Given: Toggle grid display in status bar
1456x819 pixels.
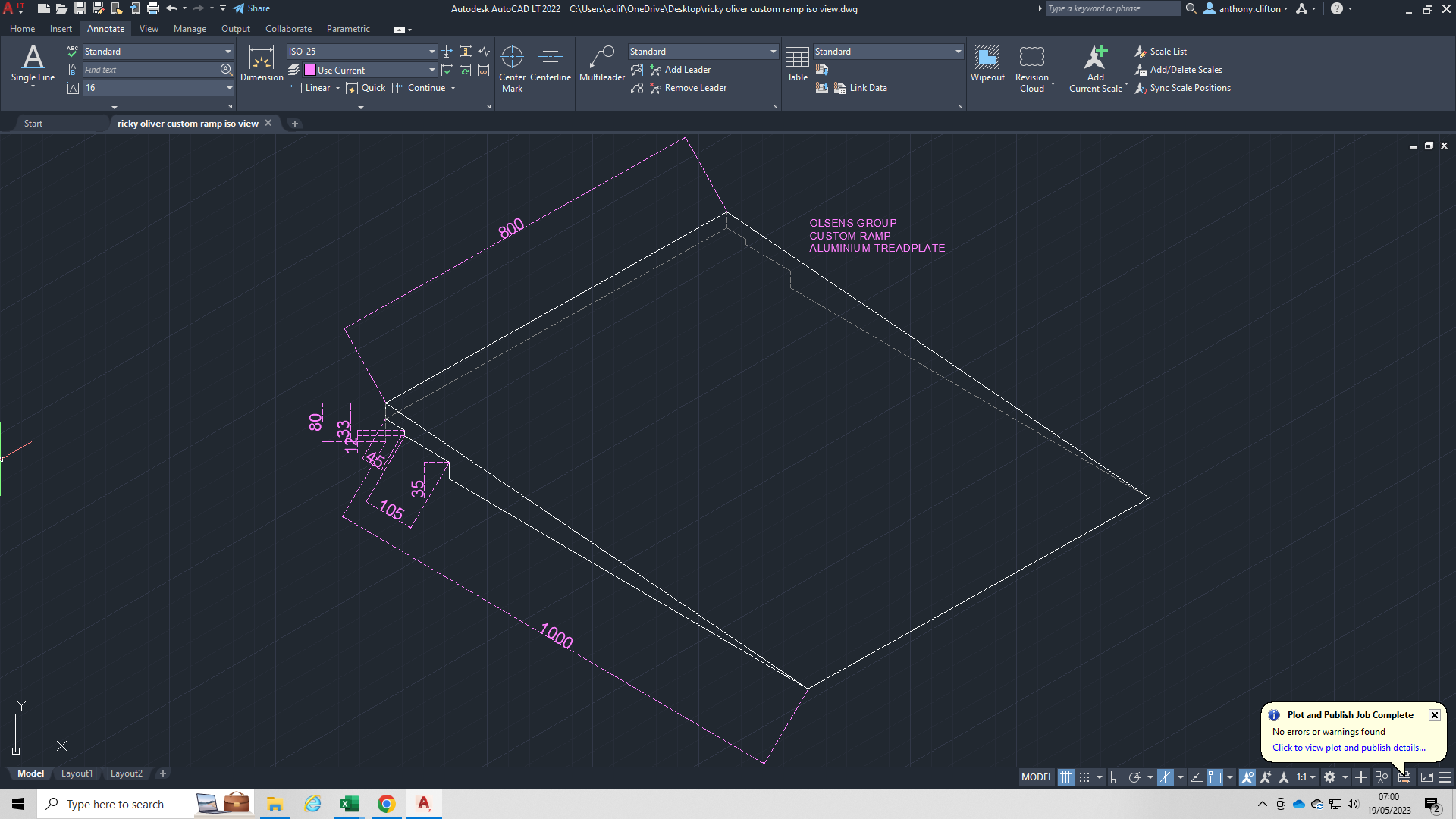Looking at the screenshot, I should tap(1065, 777).
